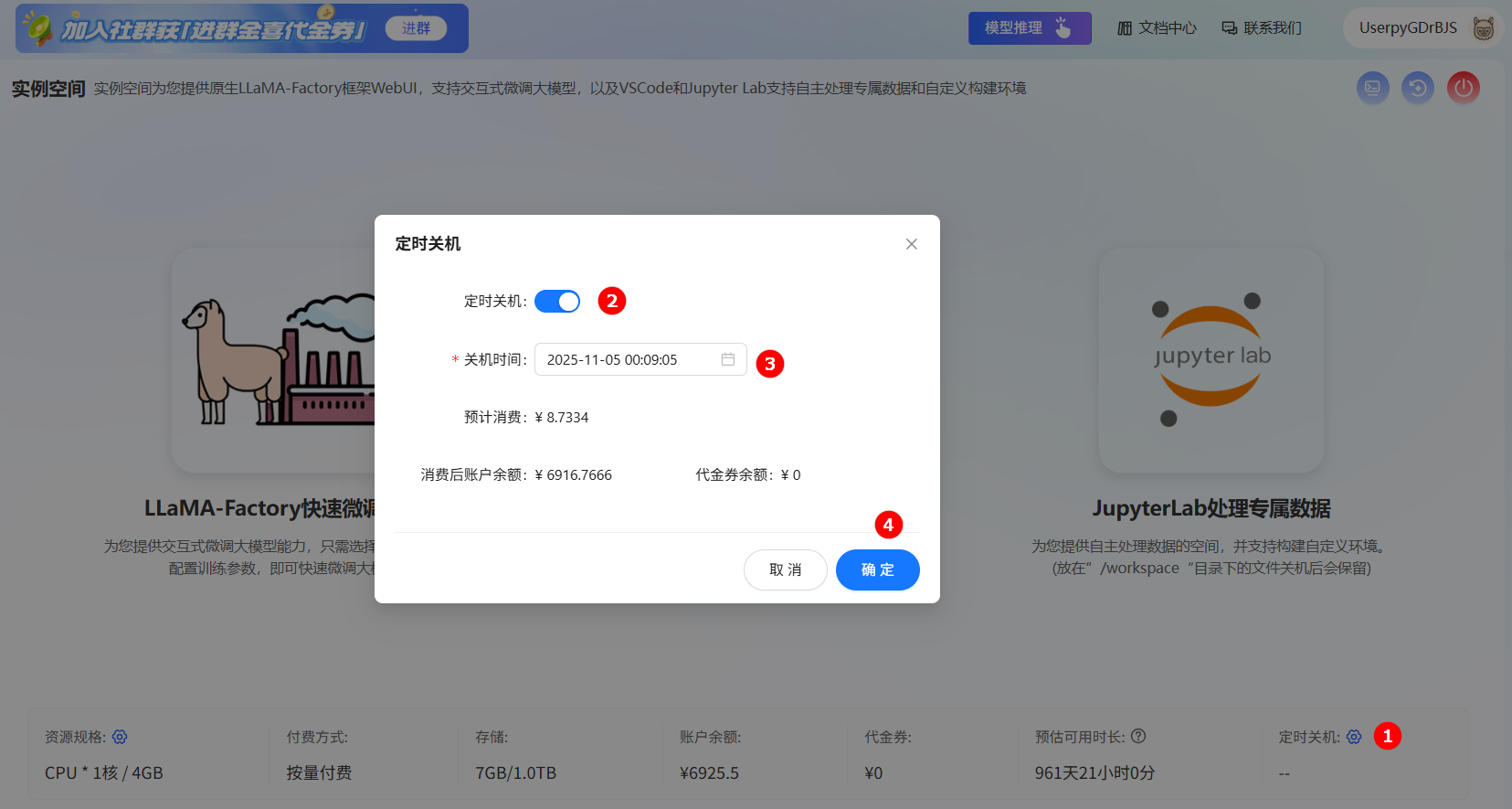Click the pointer hand icon in 模型推理

pos(1063,27)
